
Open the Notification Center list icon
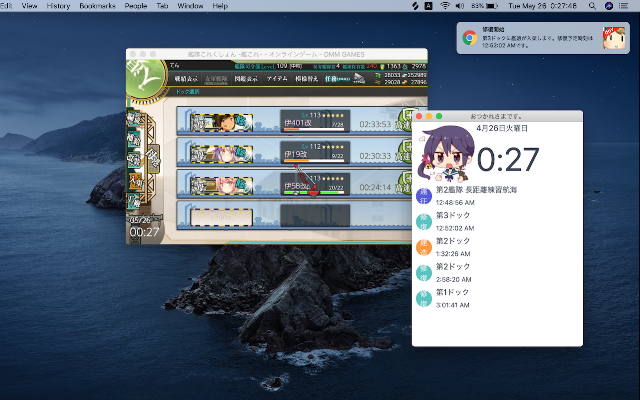623,6
